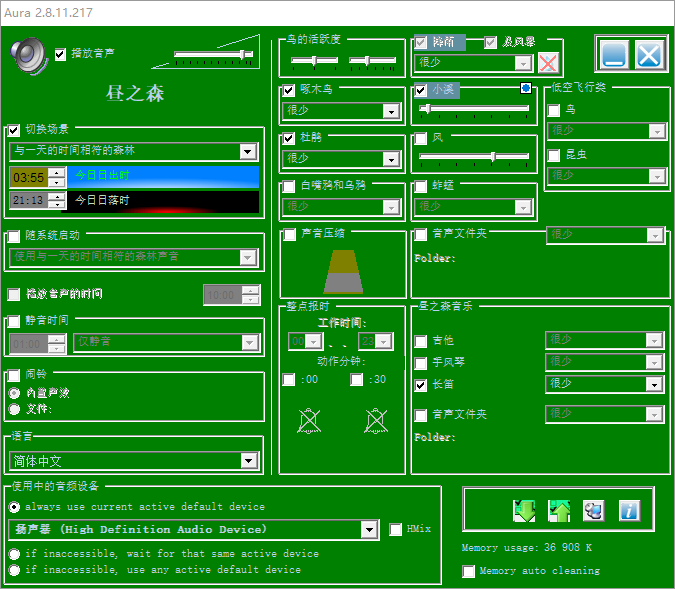Open the 简体中文 language dropdown
Screen dimensions: 675x589
click(x=133, y=461)
